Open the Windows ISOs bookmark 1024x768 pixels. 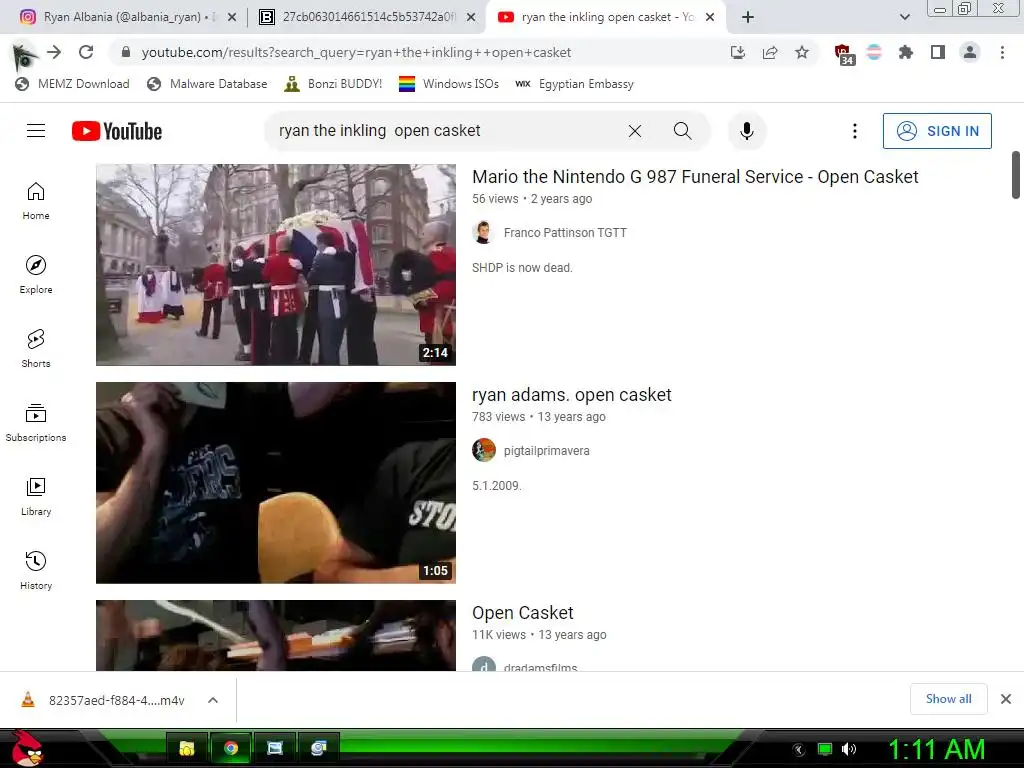[x=449, y=84]
